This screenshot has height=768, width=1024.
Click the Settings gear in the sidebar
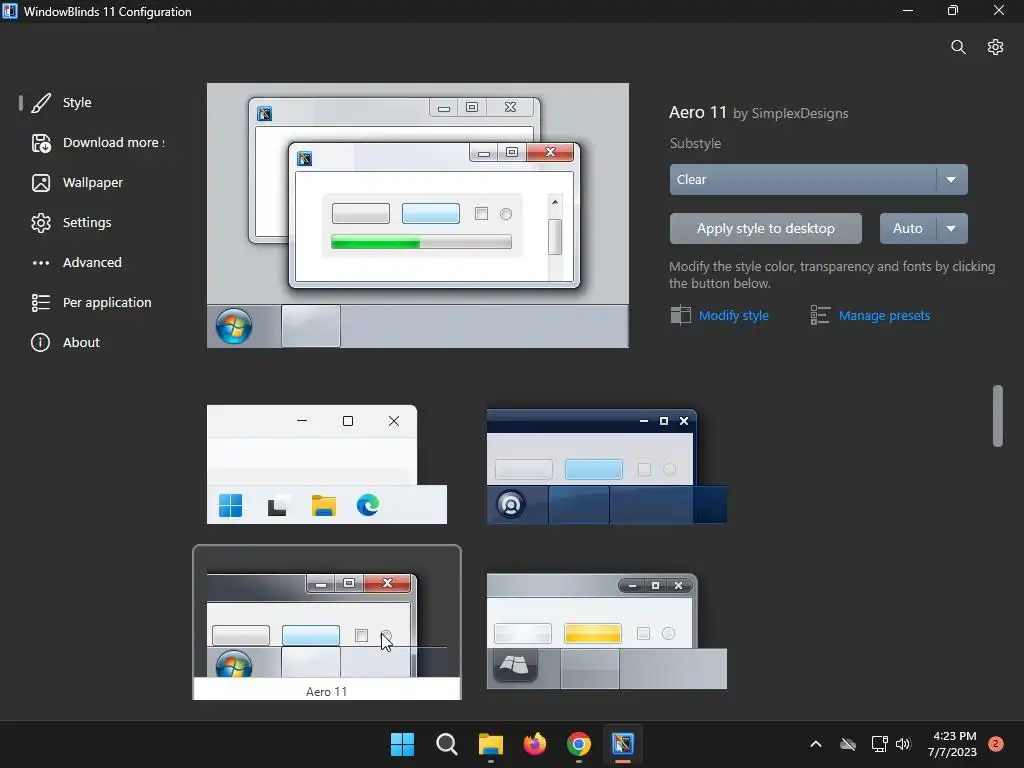coord(40,223)
